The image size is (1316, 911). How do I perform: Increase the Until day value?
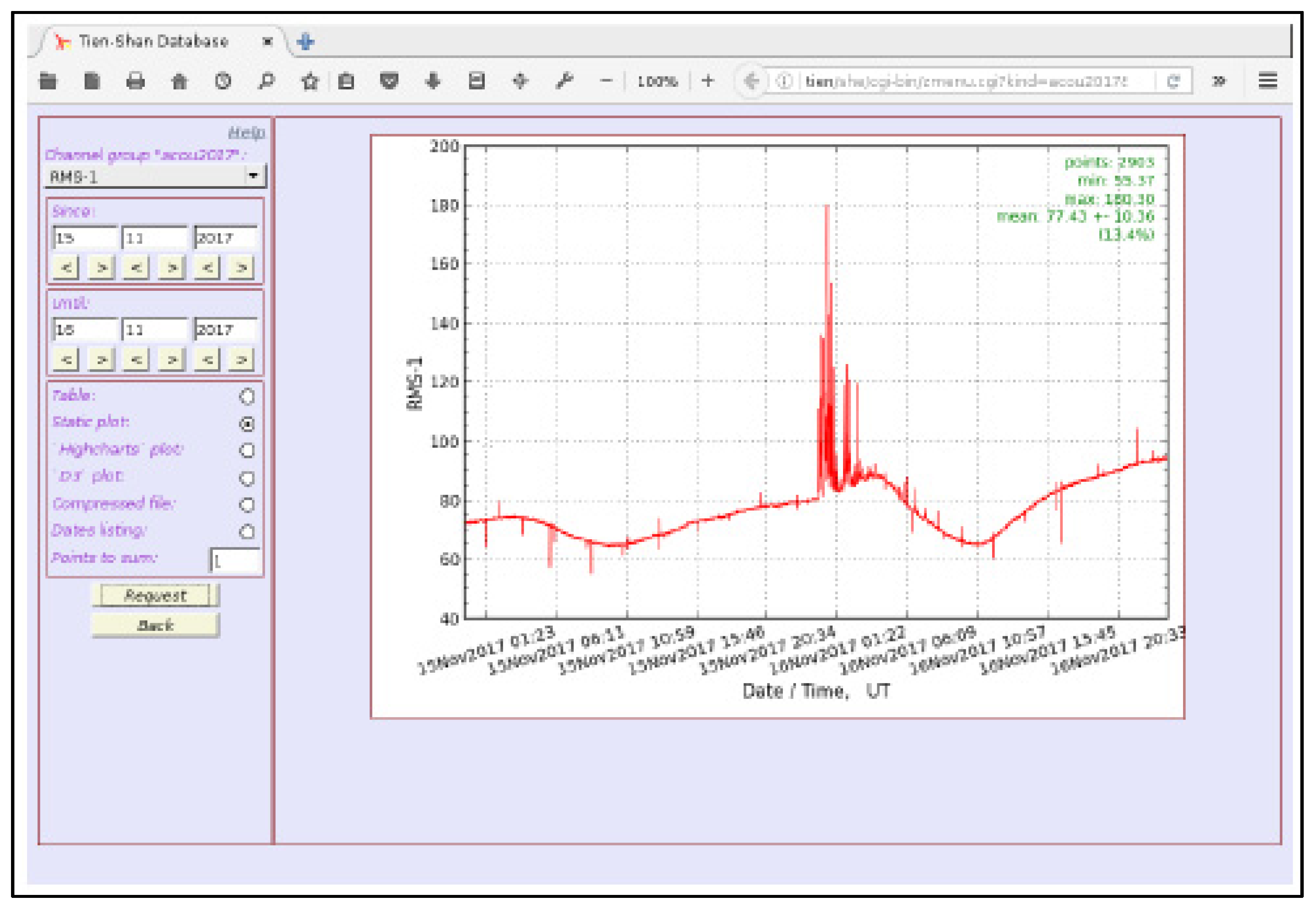(x=102, y=359)
